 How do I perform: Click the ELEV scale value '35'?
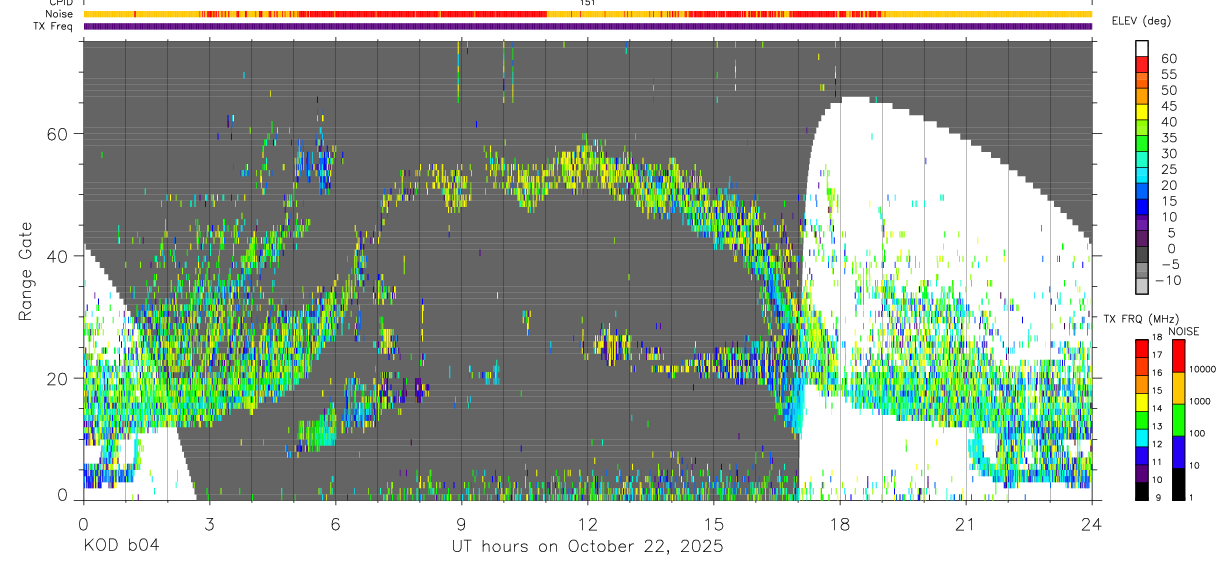coord(1168,138)
